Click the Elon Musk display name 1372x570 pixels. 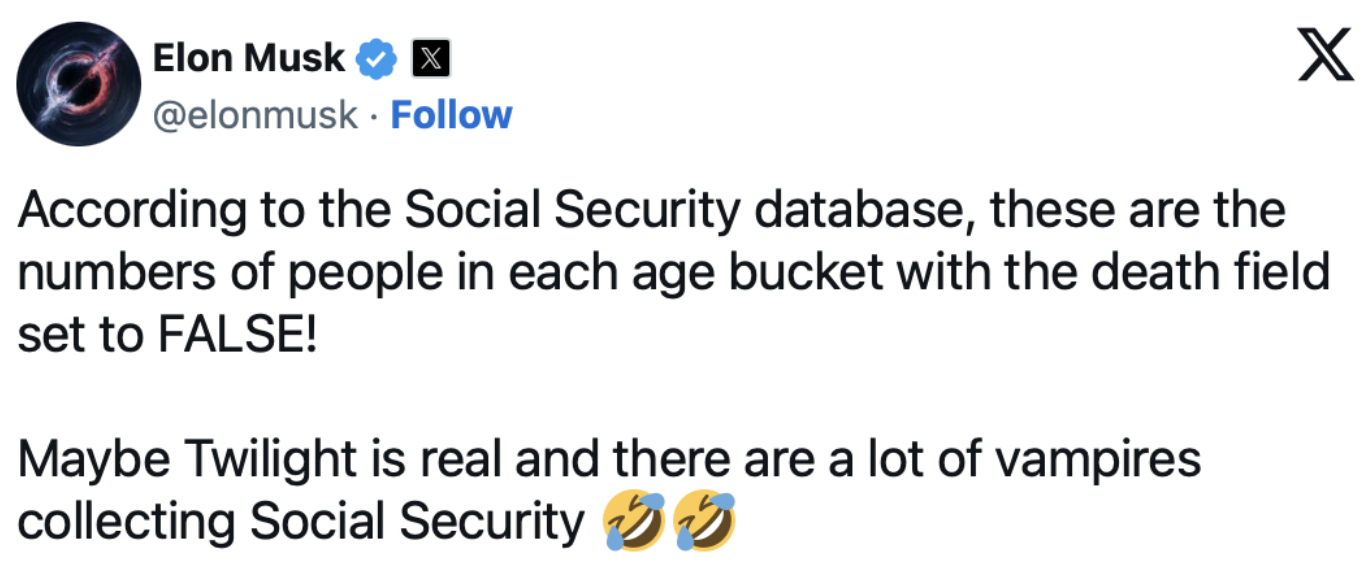coord(248,60)
